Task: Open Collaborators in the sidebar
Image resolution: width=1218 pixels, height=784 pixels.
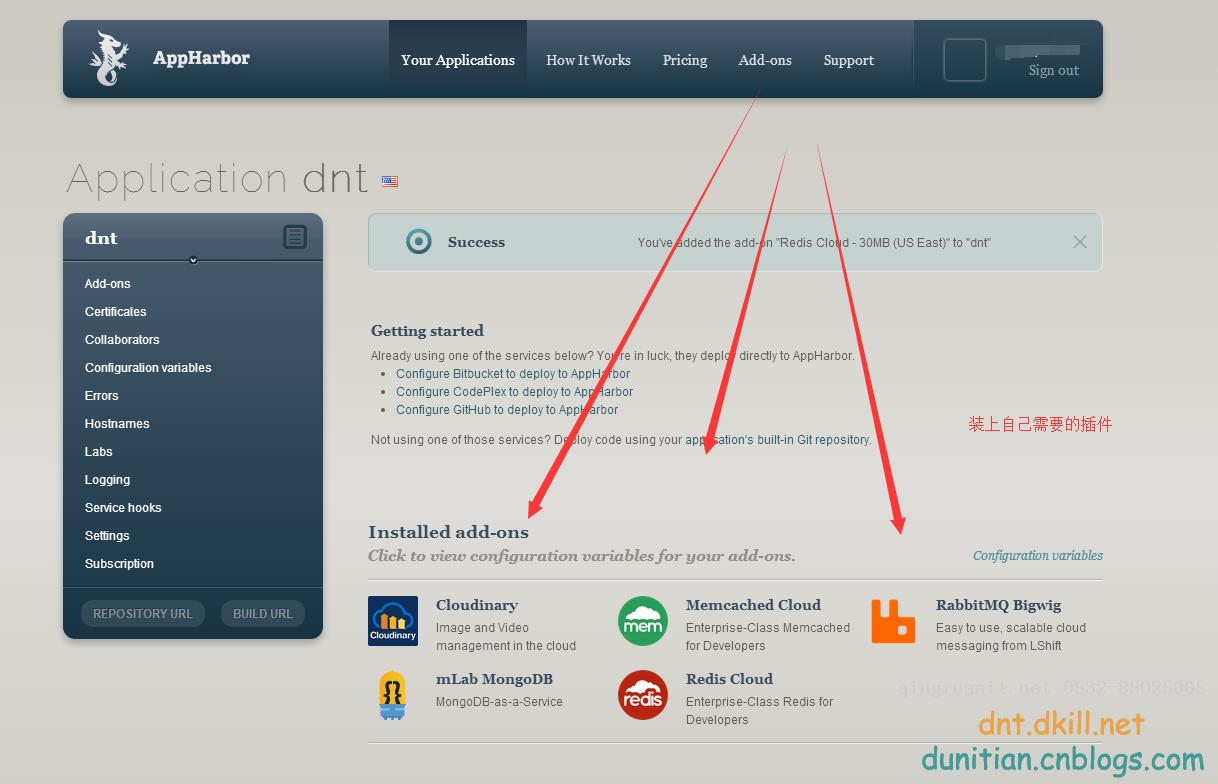Action: coord(122,340)
